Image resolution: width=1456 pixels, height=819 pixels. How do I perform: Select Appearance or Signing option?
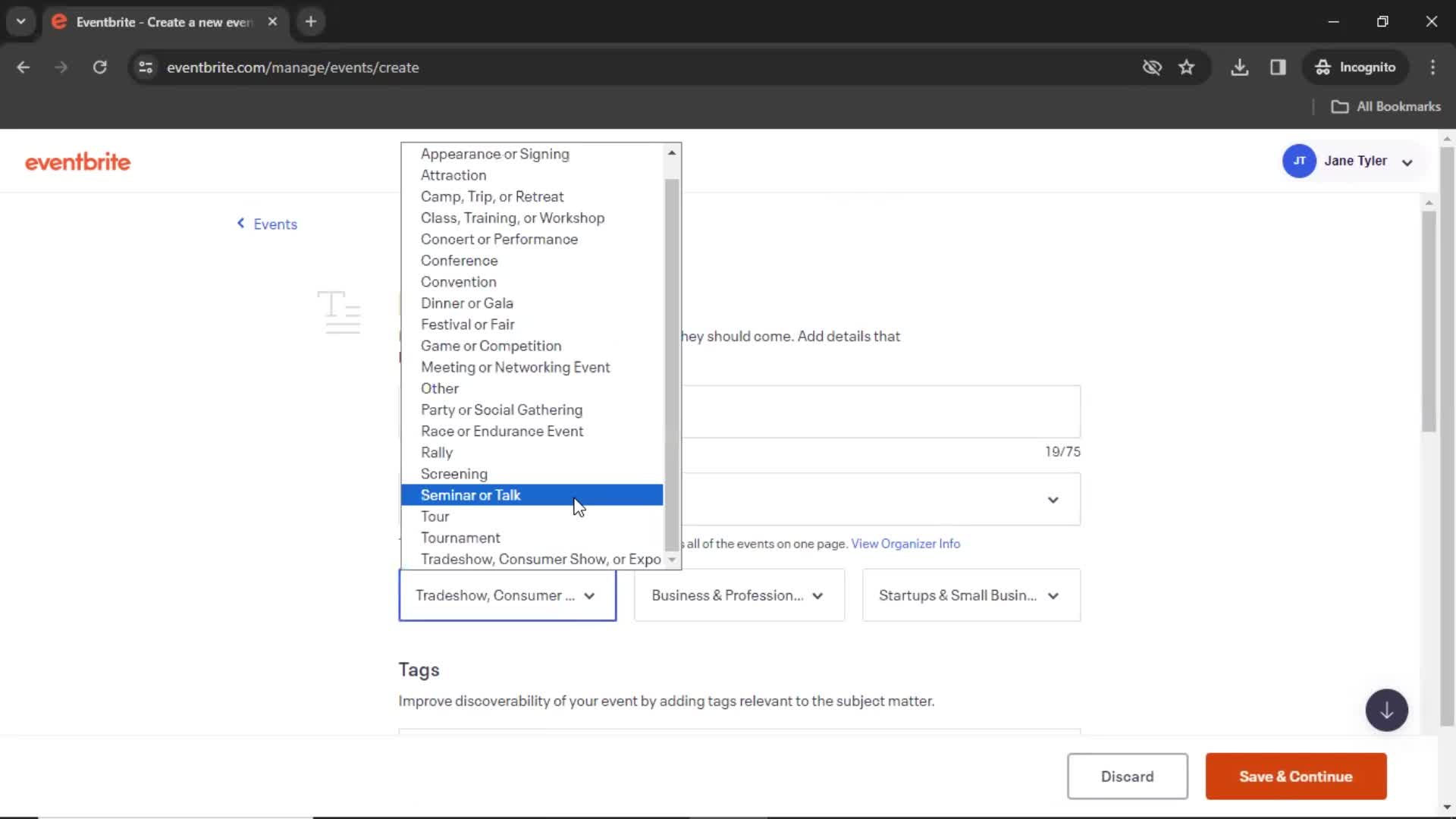pyautogui.click(x=532, y=154)
